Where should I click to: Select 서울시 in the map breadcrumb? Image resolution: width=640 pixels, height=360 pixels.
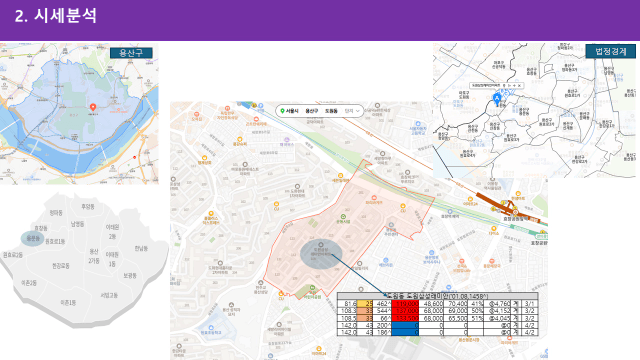click(292, 111)
